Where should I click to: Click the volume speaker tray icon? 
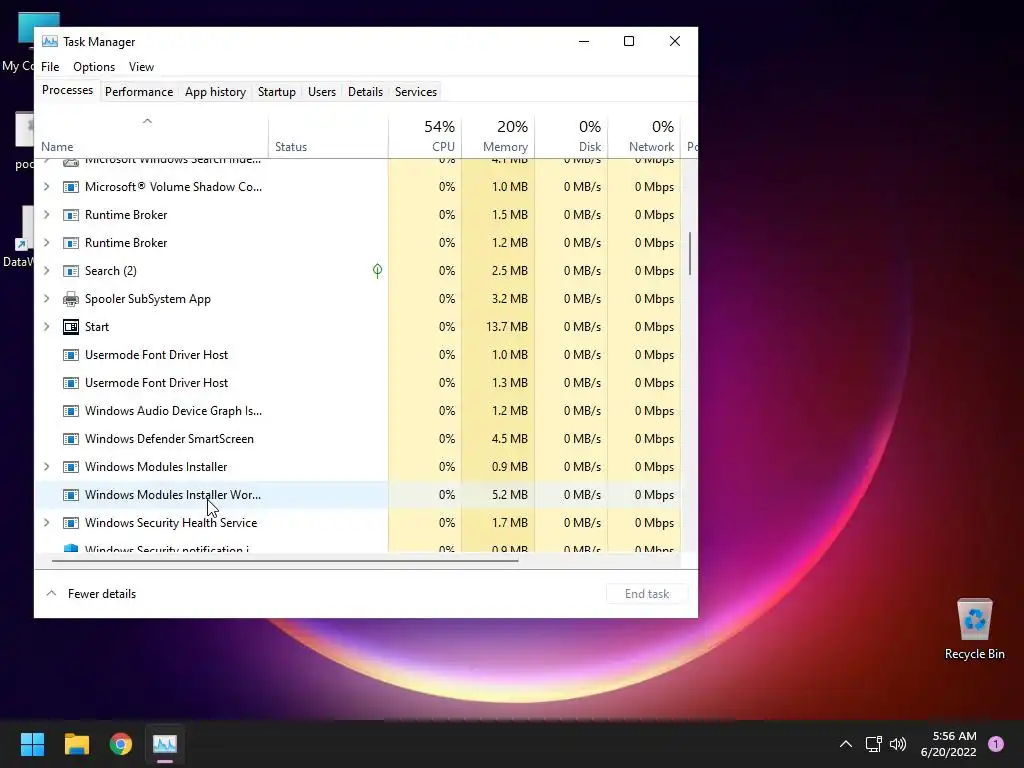point(898,744)
